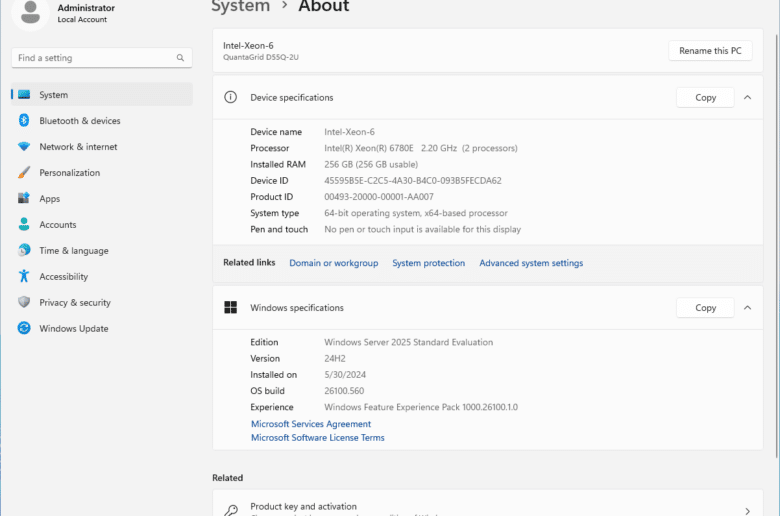Click the search magnifier icon
The height and width of the screenshot is (516, 780).
[x=180, y=58]
